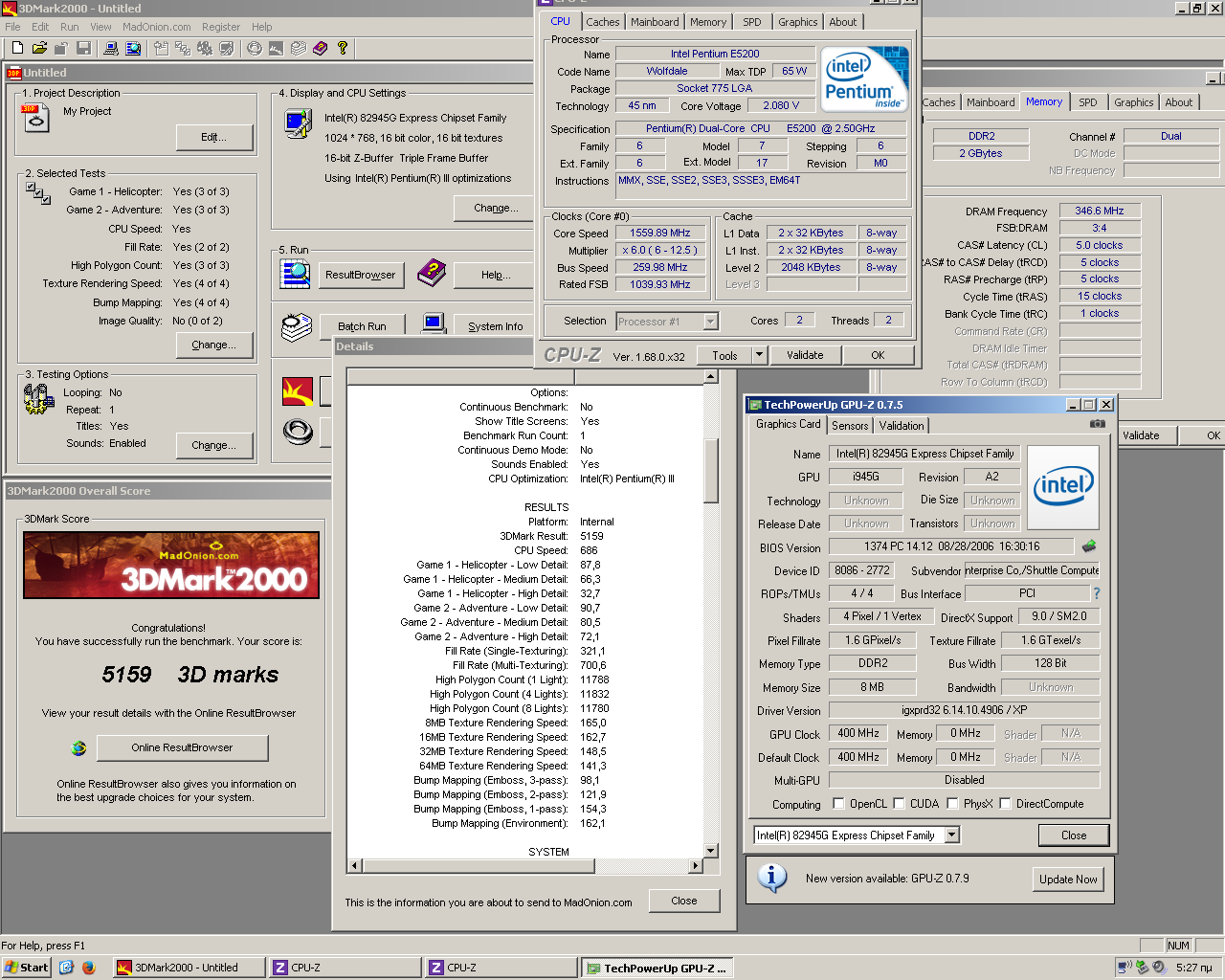Click Update Now in GPU-Z notice
This screenshot has width=1225, height=980.
(1068, 880)
